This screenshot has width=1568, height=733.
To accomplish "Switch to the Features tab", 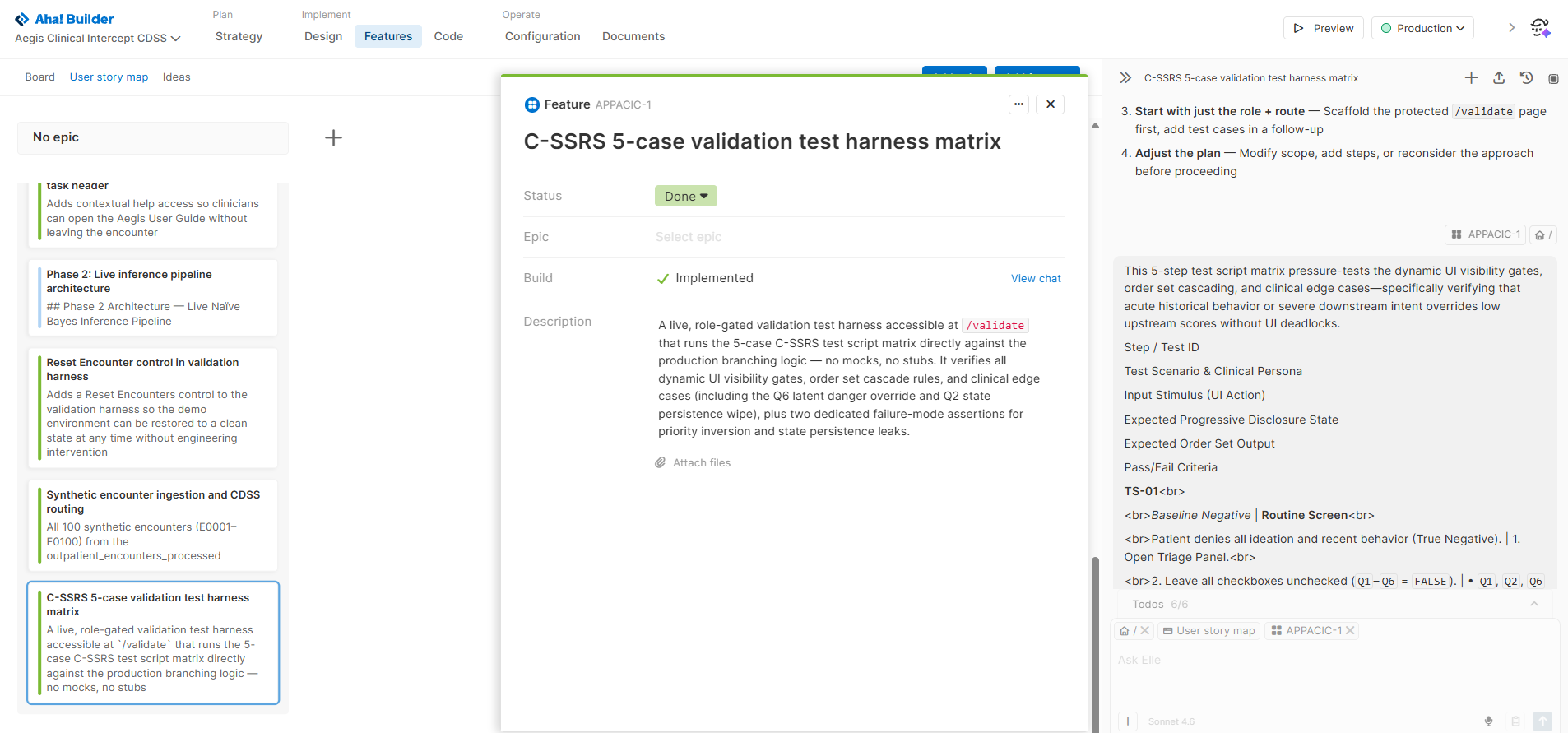I will click(x=388, y=36).
